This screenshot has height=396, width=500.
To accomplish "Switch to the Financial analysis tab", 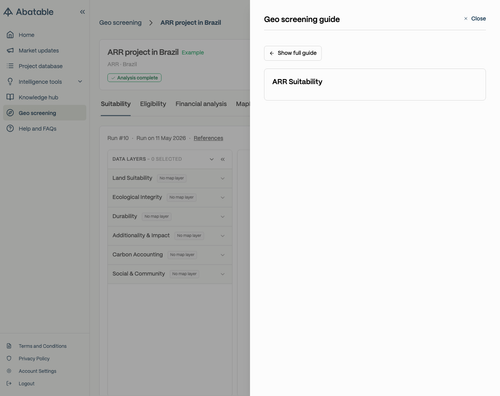I will [x=201, y=104].
